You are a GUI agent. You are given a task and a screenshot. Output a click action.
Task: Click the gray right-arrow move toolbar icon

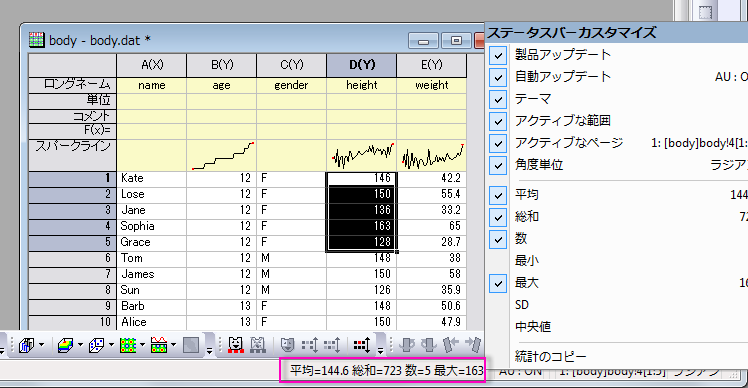pos(473,345)
